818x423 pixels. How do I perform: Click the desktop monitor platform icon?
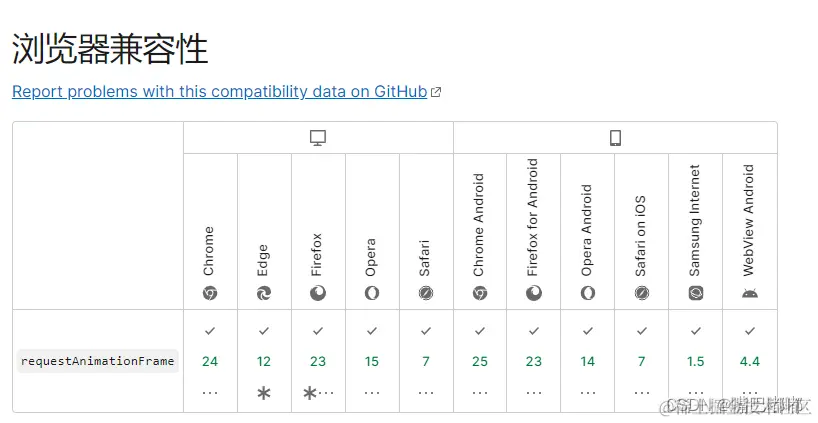318,138
